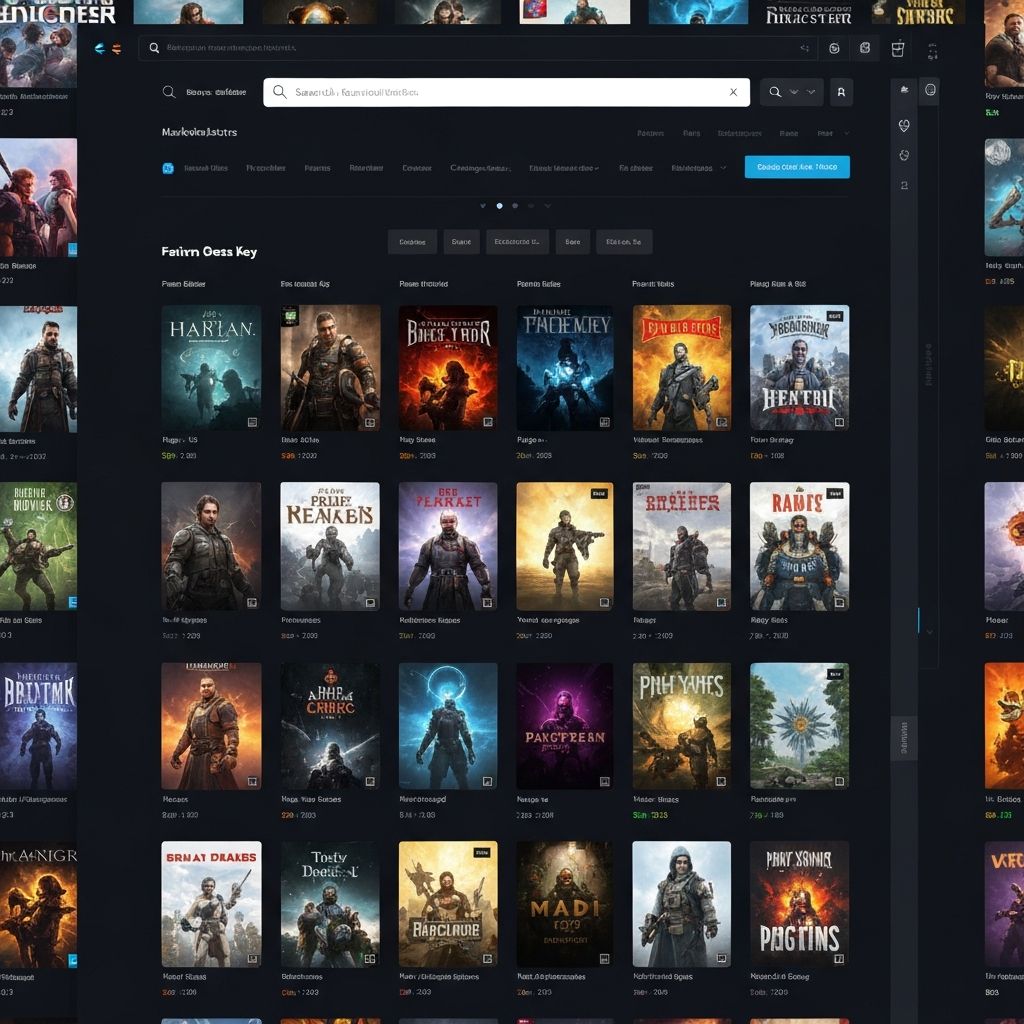Open the search dropdown with magnifier and chevron

791,92
